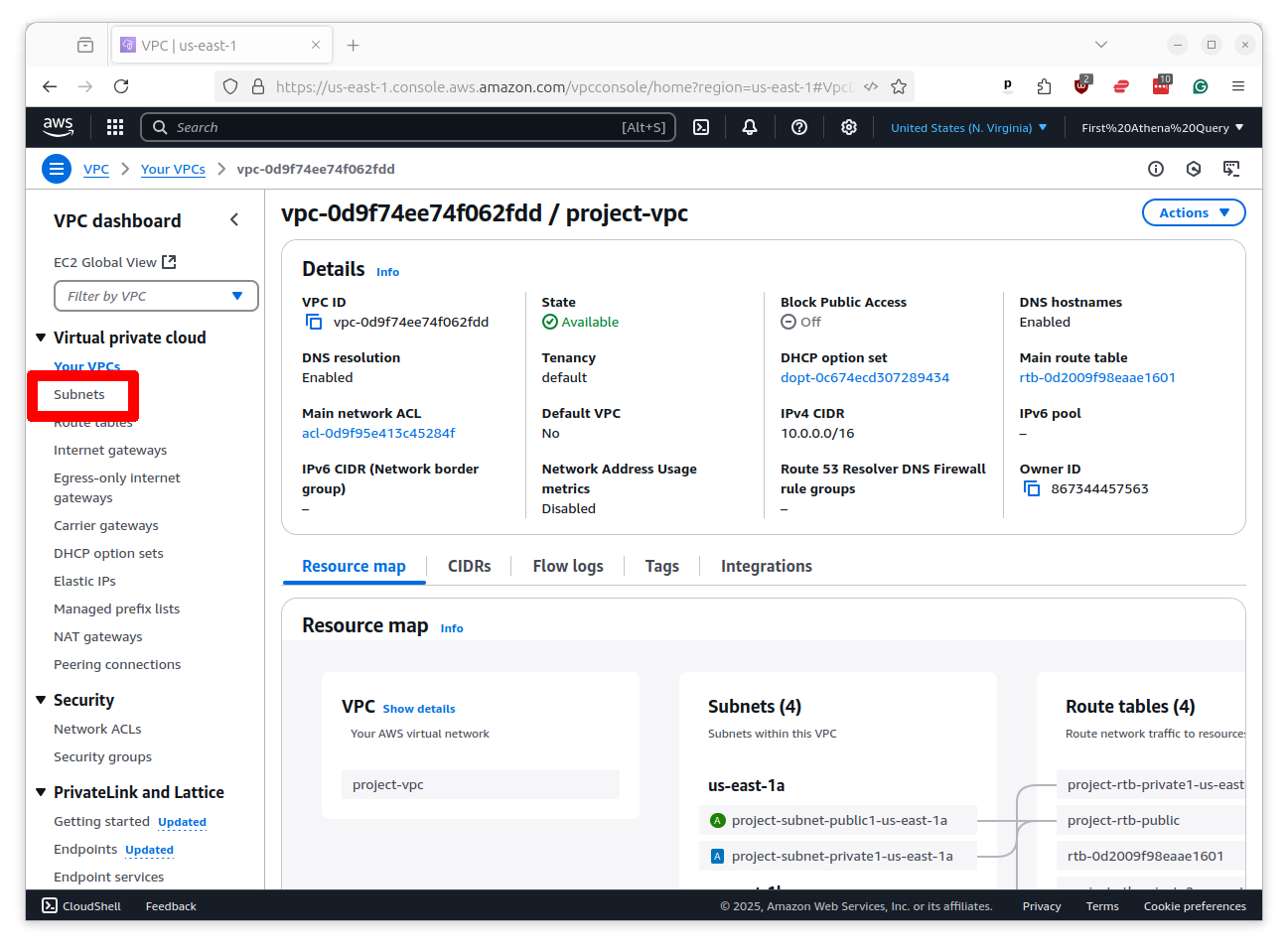Open the DHCP option set dopt link
Viewport: 1288px width, 949px height.
pyautogui.click(x=864, y=377)
